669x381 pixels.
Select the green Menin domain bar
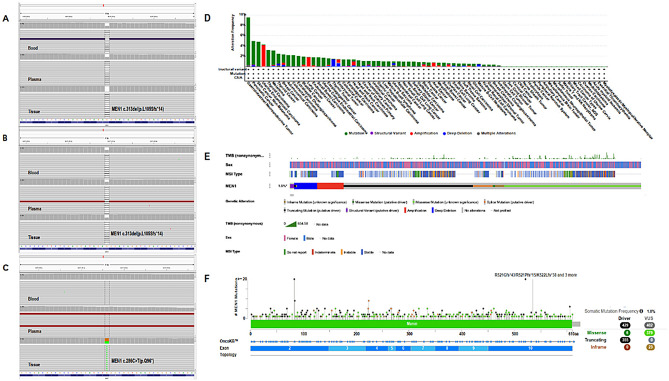click(411, 324)
